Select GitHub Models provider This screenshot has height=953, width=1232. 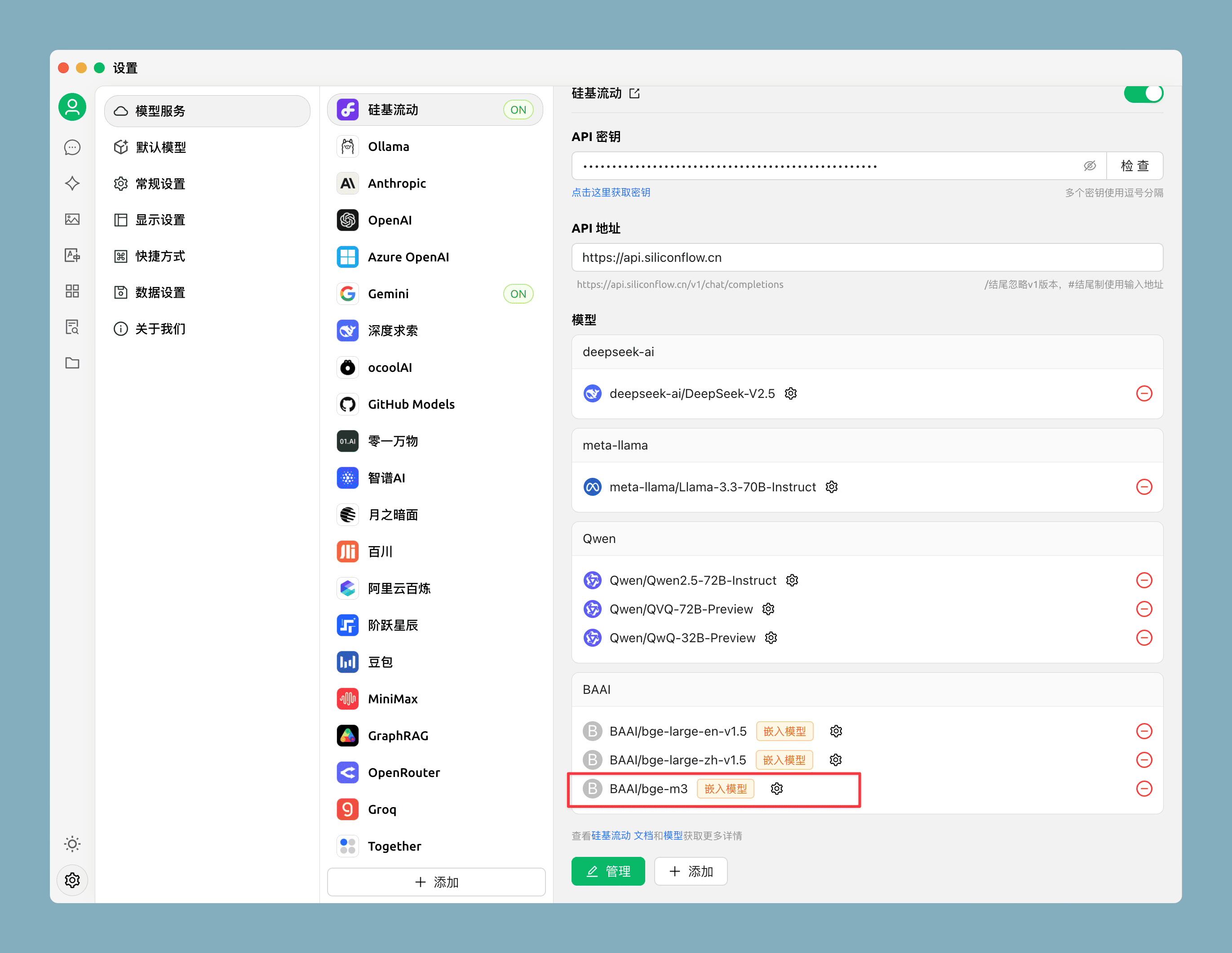[x=435, y=404]
